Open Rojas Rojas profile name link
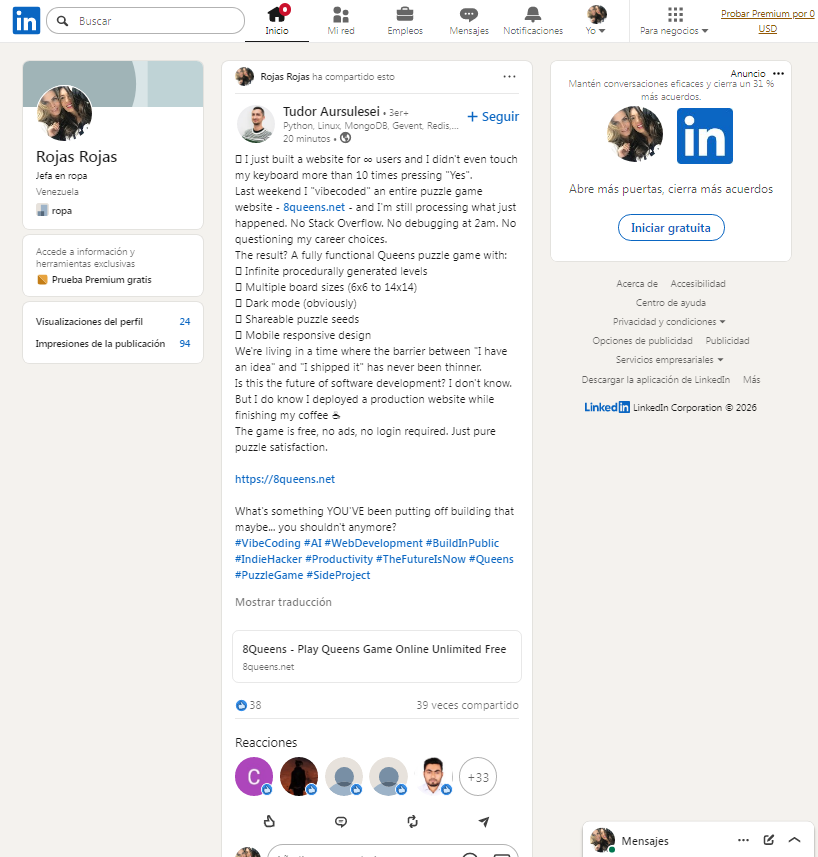The image size is (818, 857). (x=76, y=156)
